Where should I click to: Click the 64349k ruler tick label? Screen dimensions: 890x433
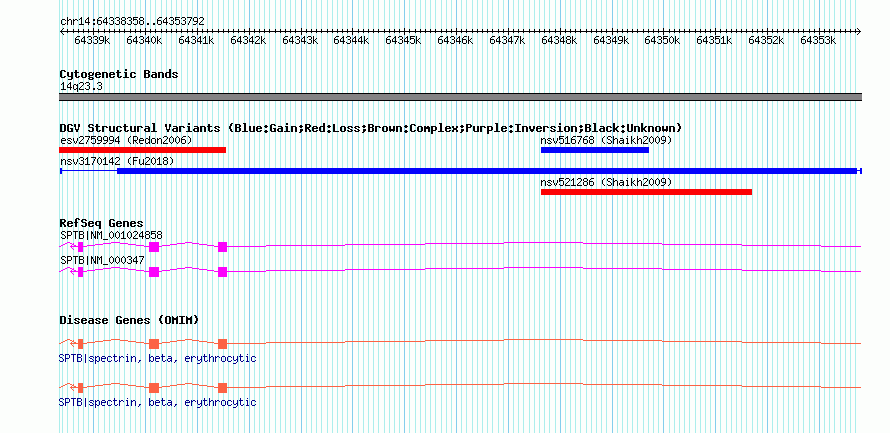pos(611,40)
